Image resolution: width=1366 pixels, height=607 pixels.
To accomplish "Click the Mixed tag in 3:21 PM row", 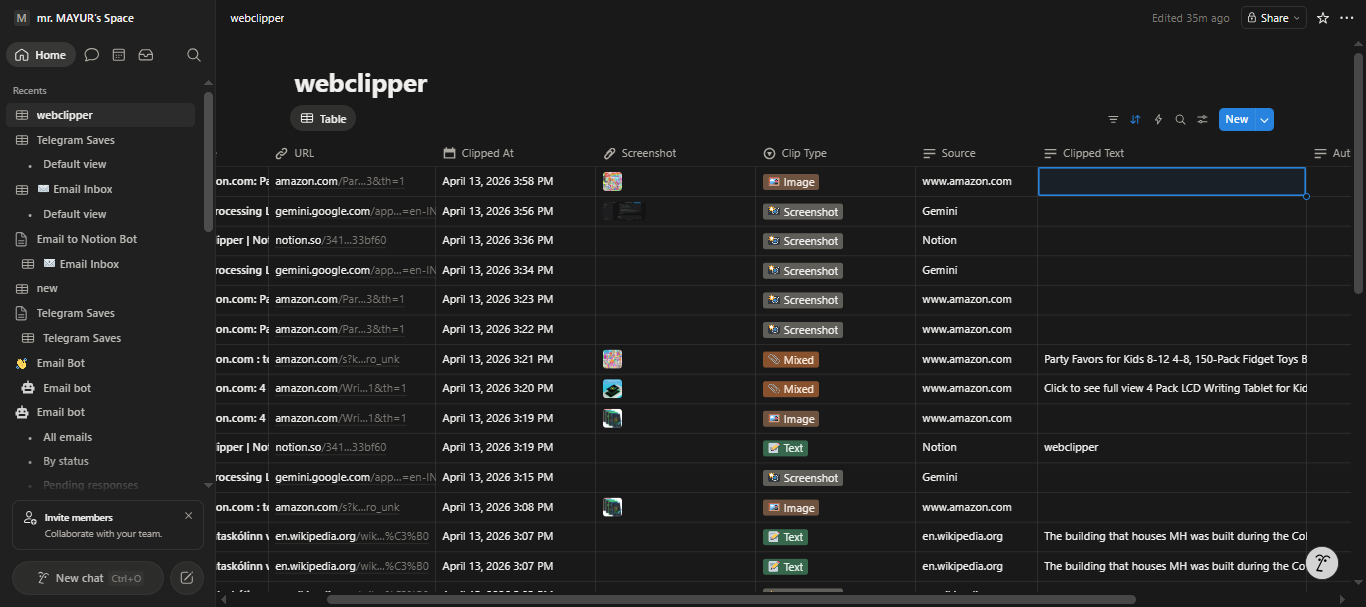I will tap(791, 360).
